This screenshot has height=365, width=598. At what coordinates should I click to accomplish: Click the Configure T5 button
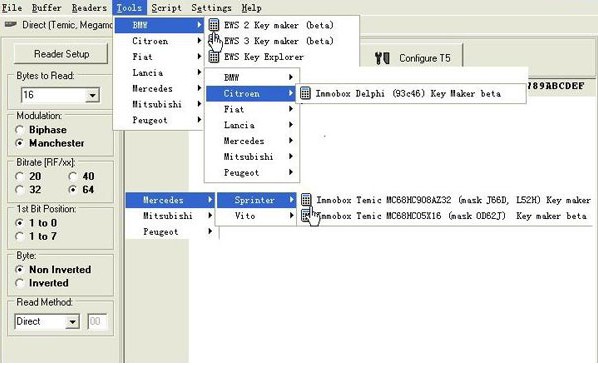tap(412, 58)
